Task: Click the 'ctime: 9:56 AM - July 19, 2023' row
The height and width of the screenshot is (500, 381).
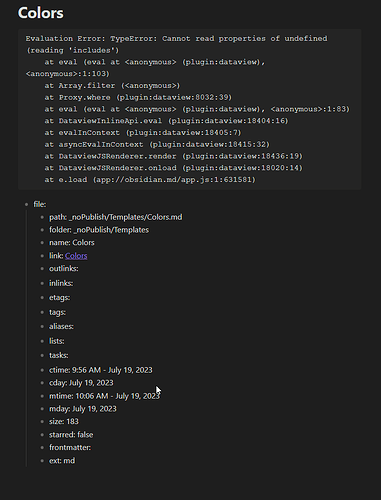Action: tap(101, 370)
